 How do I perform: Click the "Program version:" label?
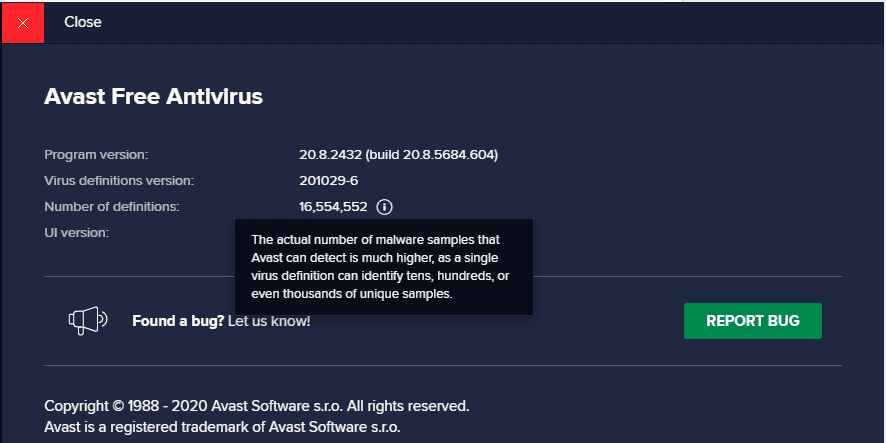(x=96, y=155)
